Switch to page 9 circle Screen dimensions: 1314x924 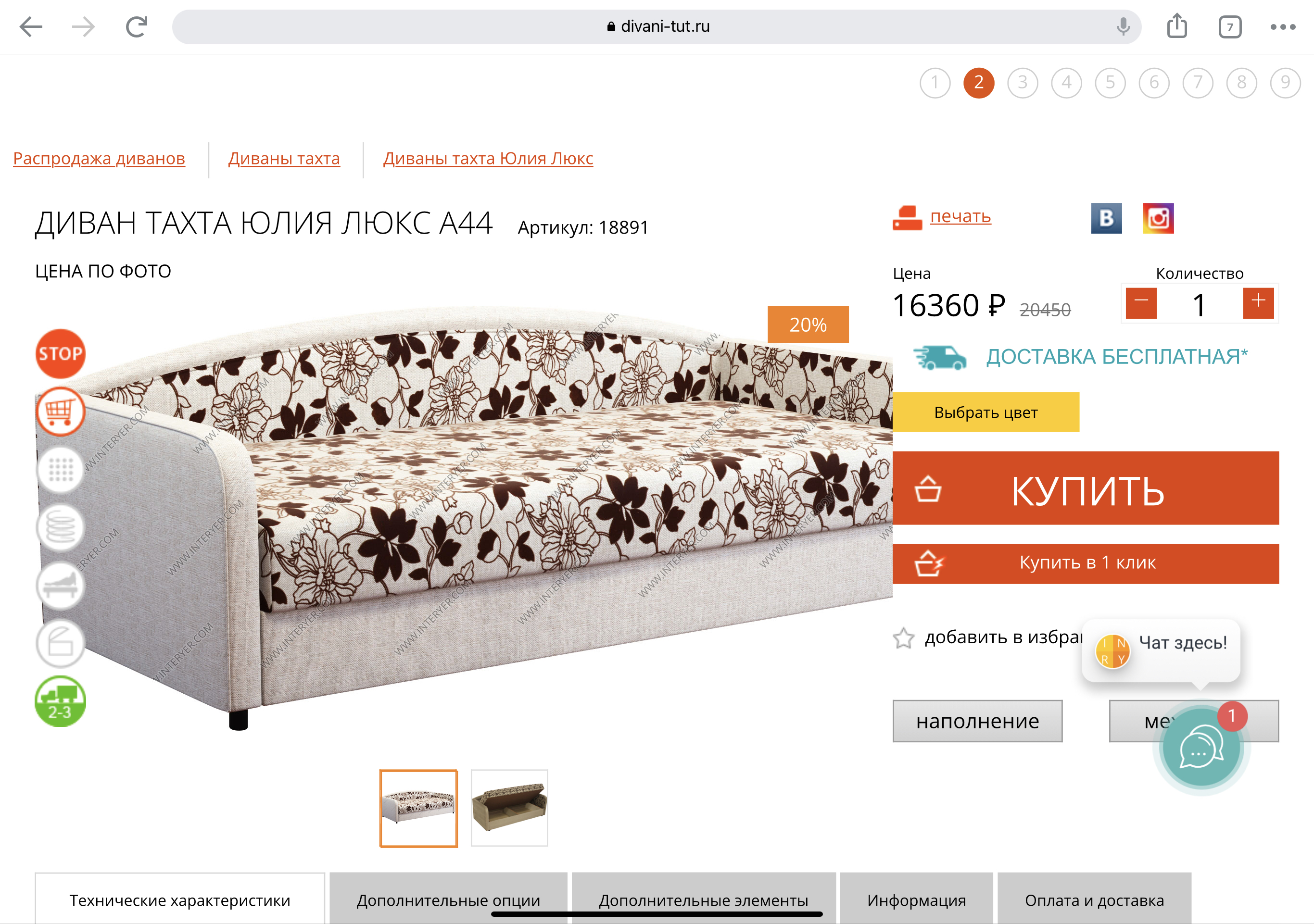click(x=1286, y=83)
